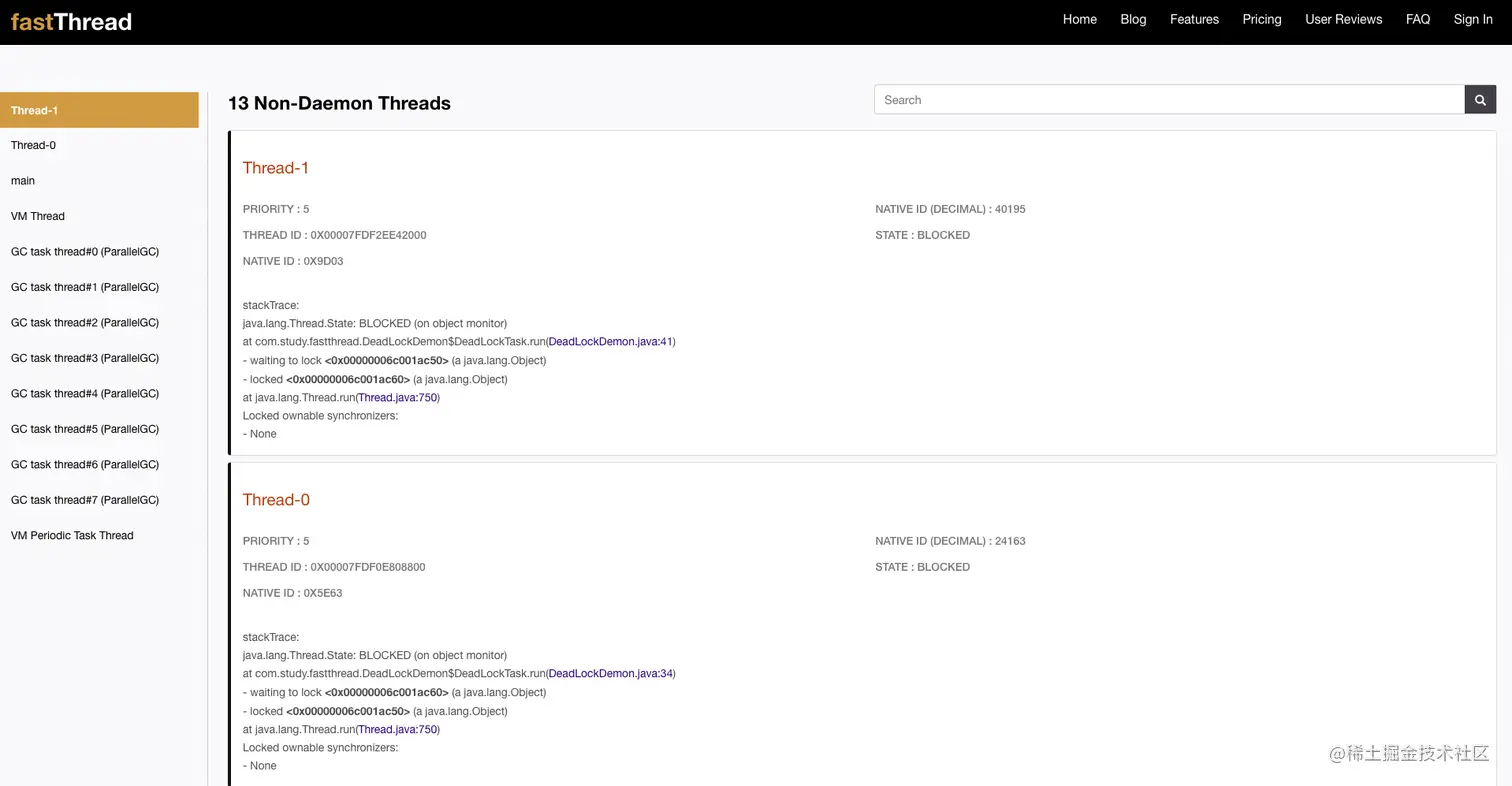Select VM Periodic Task Thread
1512x786 pixels.
tap(99, 536)
